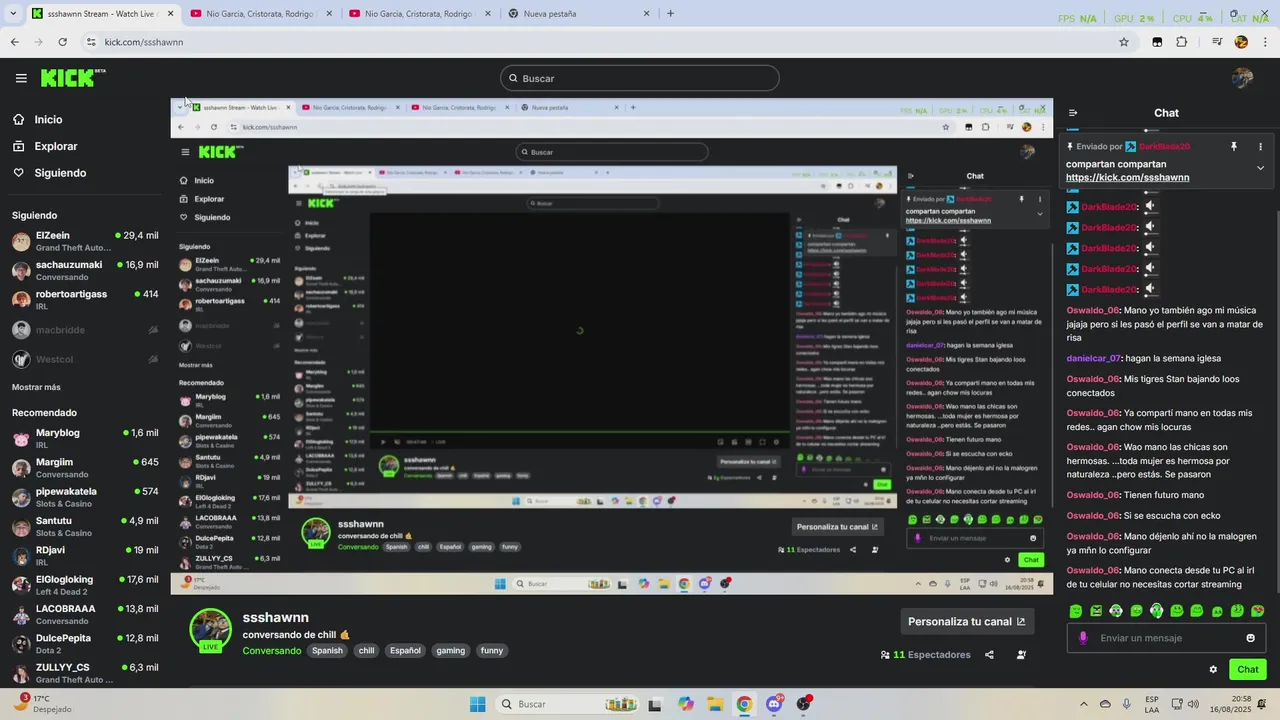Image resolution: width=1280 pixels, height=720 pixels.
Task: Open the media controls icon in toolbar
Action: click(1217, 42)
